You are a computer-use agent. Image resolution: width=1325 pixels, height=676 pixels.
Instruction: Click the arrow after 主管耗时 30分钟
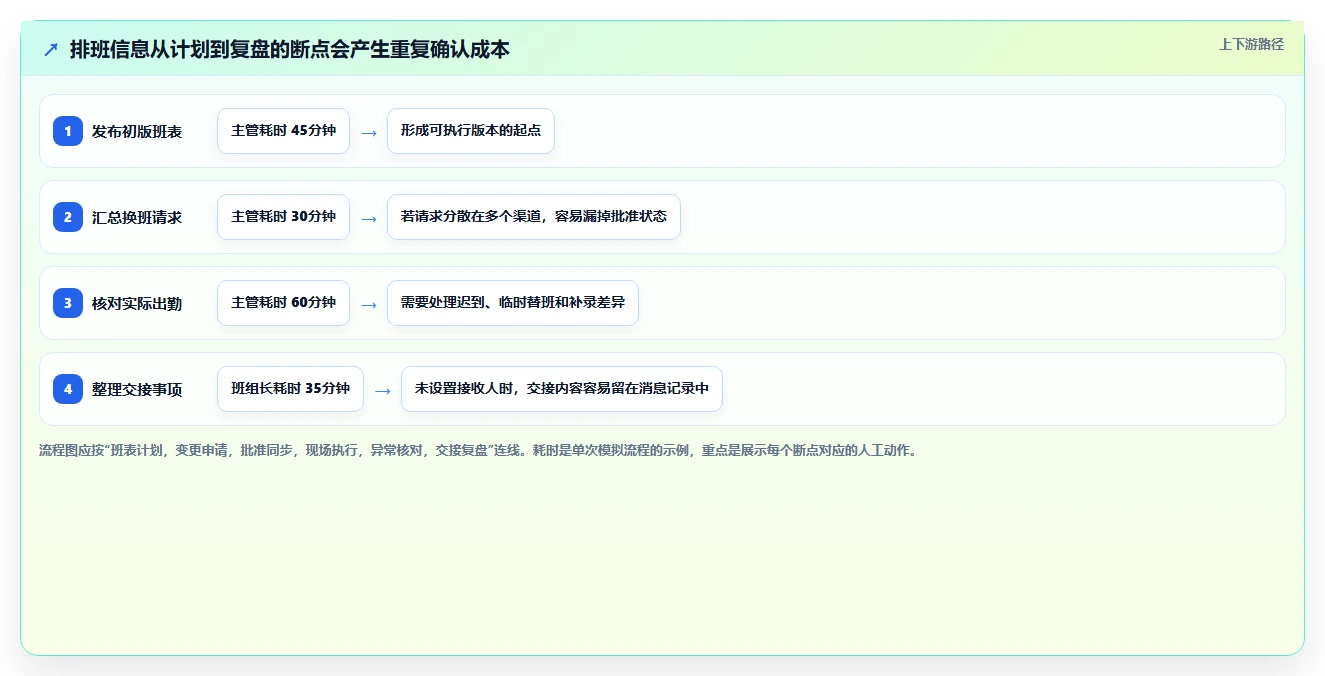[x=369, y=218]
